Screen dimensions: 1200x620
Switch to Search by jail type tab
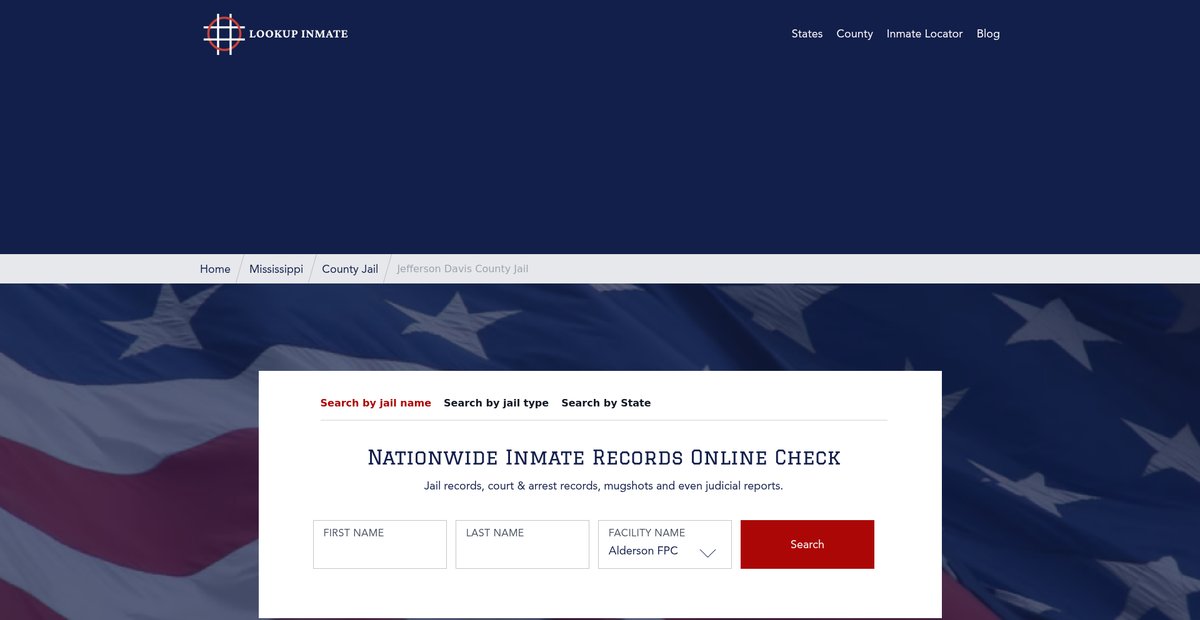pyautogui.click(x=496, y=403)
